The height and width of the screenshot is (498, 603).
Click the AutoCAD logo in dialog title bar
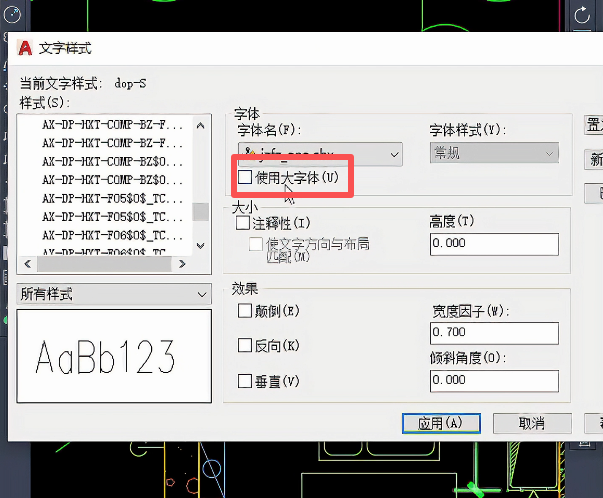coord(25,48)
